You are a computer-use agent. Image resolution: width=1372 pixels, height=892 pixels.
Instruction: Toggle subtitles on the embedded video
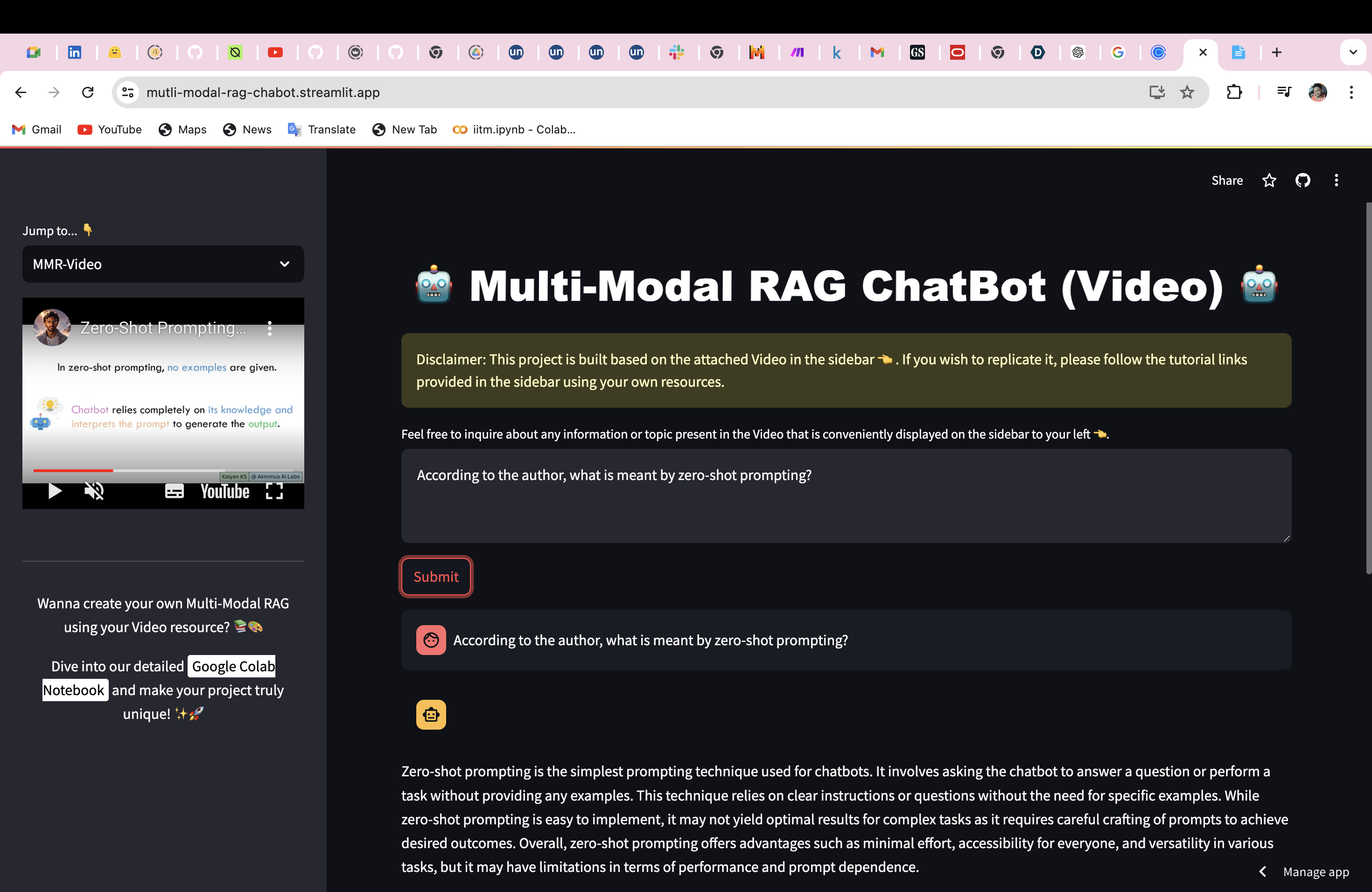point(174,491)
